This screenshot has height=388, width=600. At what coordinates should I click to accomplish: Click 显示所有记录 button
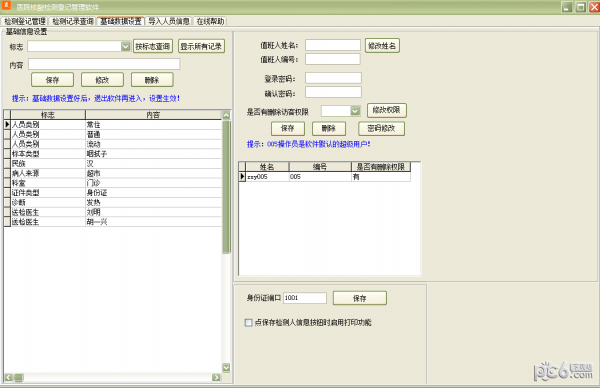201,46
